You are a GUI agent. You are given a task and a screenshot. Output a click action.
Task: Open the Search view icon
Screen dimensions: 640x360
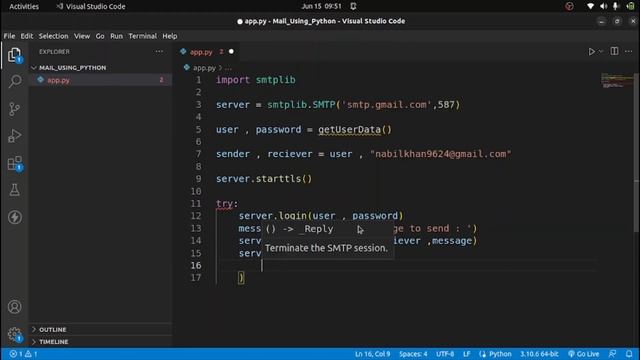point(15,81)
